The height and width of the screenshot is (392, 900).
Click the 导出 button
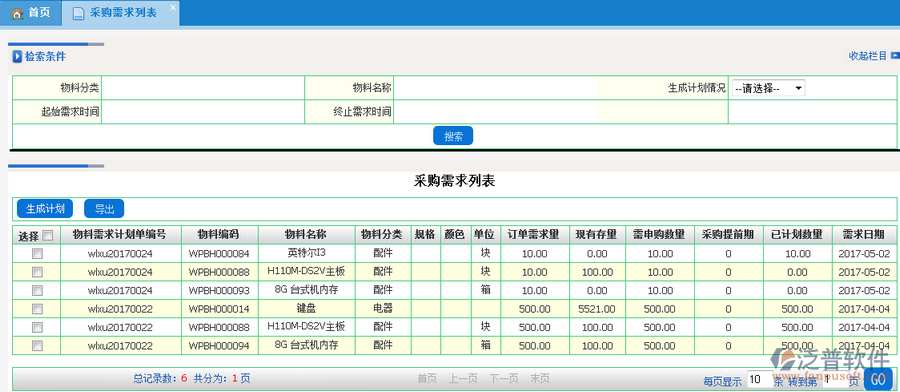(104, 208)
